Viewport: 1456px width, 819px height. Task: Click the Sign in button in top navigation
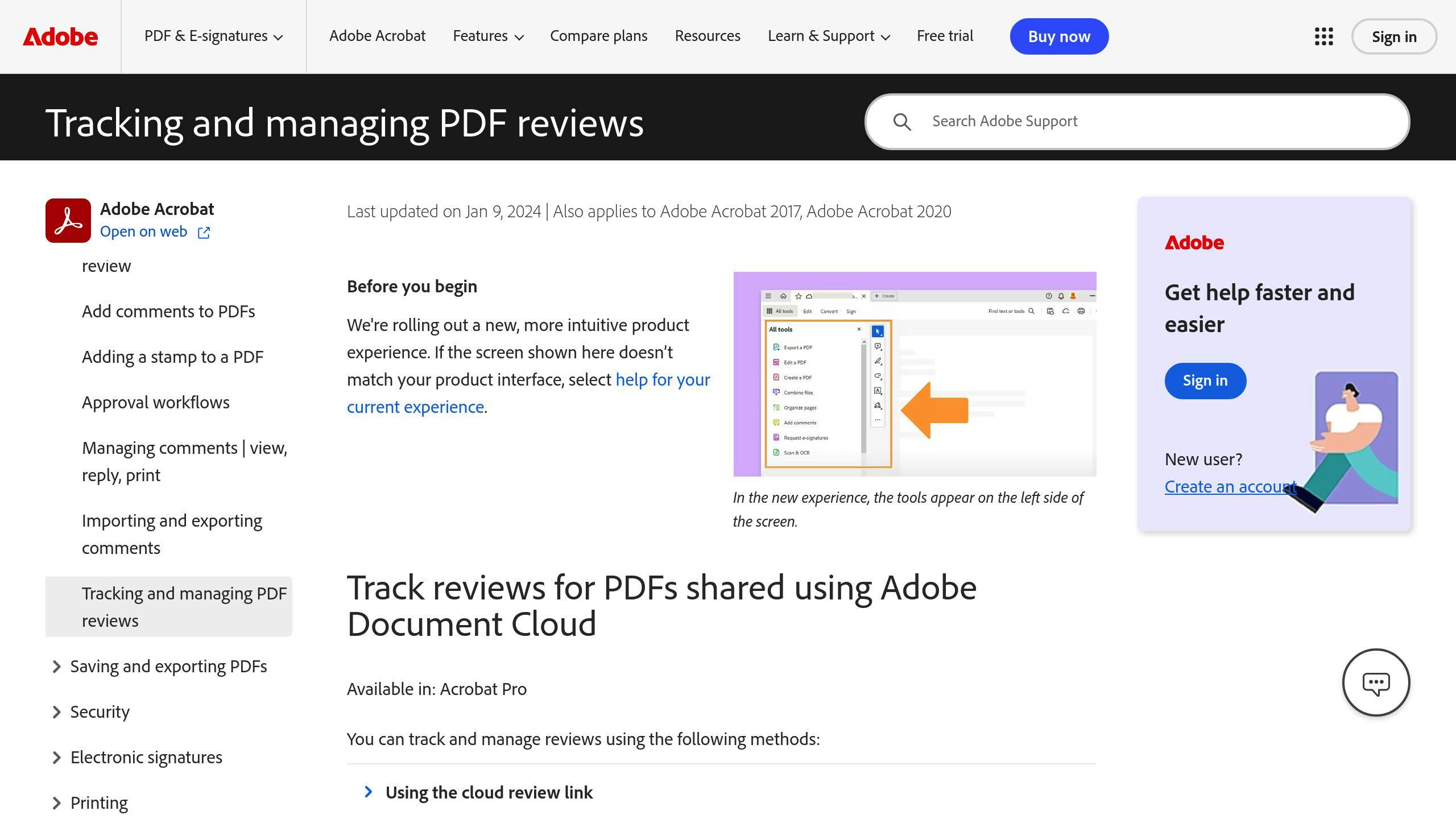[1395, 37]
